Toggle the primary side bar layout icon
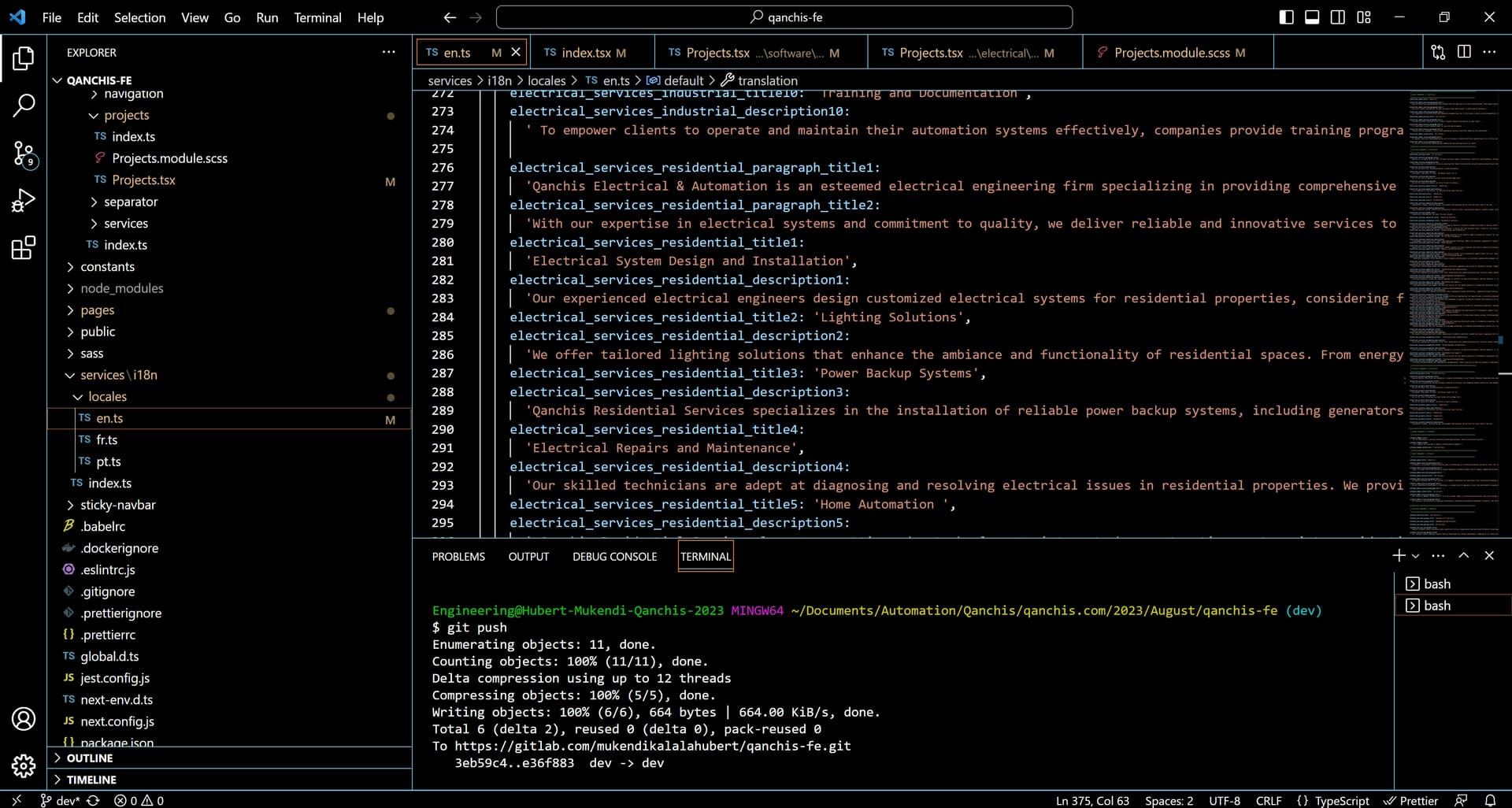Screen dimensions: 1512x808 click(x=1287, y=17)
